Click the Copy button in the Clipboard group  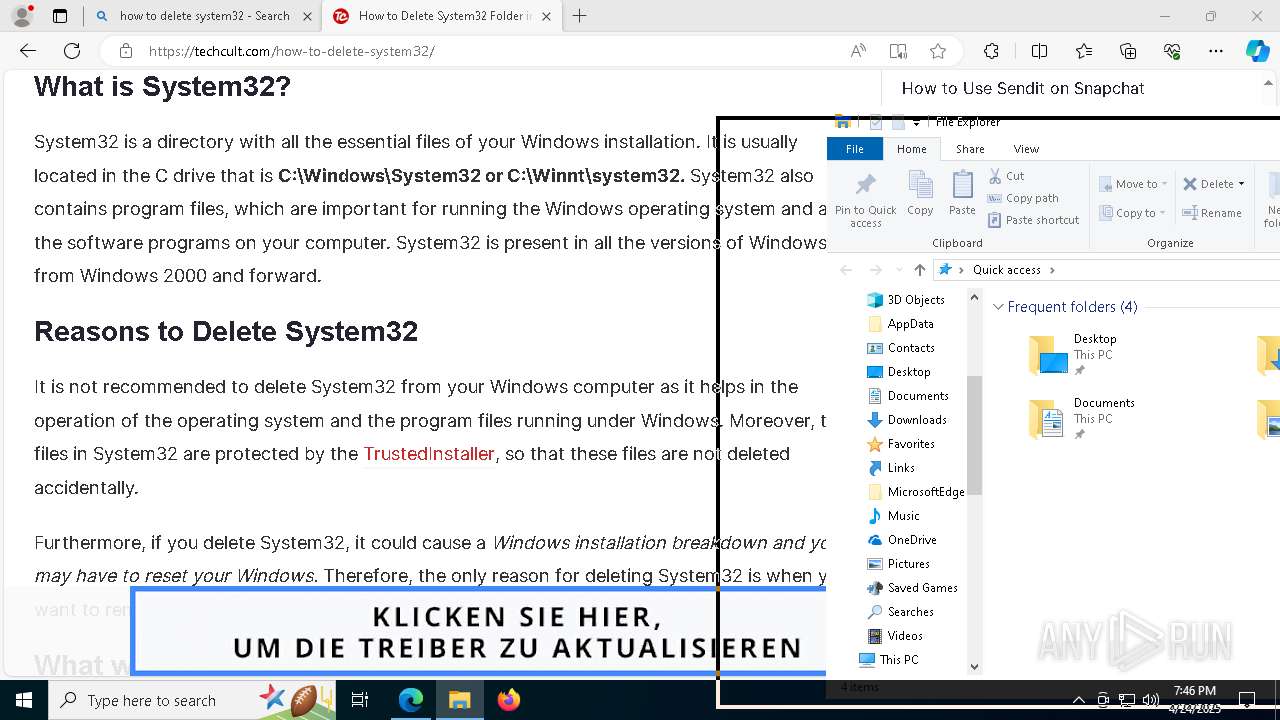point(920,194)
